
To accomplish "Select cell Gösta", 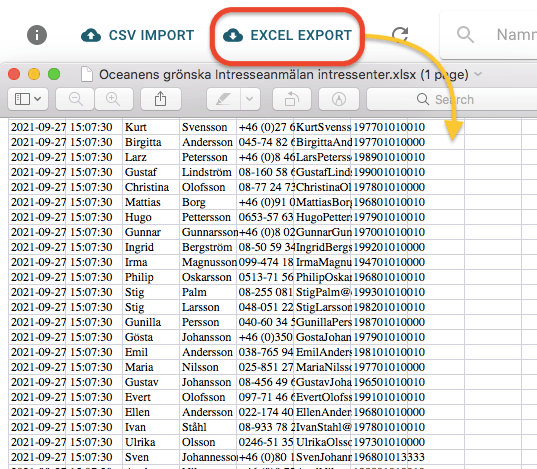I will [x=151, y=337].
